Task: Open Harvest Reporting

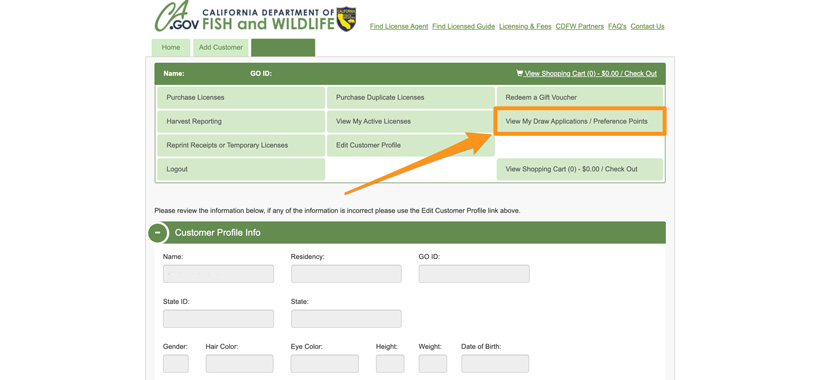Action: pos(241,121)
